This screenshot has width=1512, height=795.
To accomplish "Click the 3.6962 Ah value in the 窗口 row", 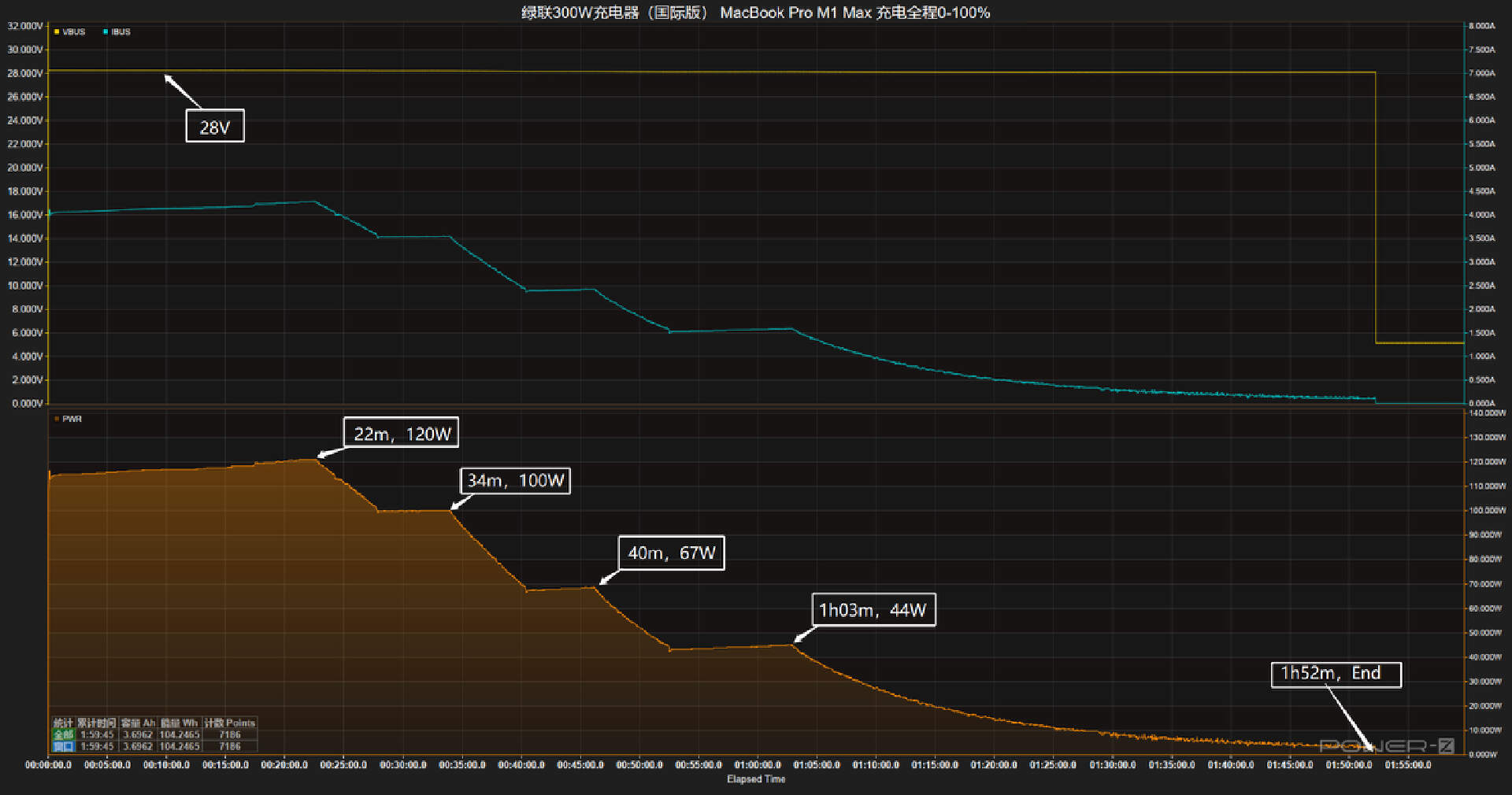I will point(138,746).
